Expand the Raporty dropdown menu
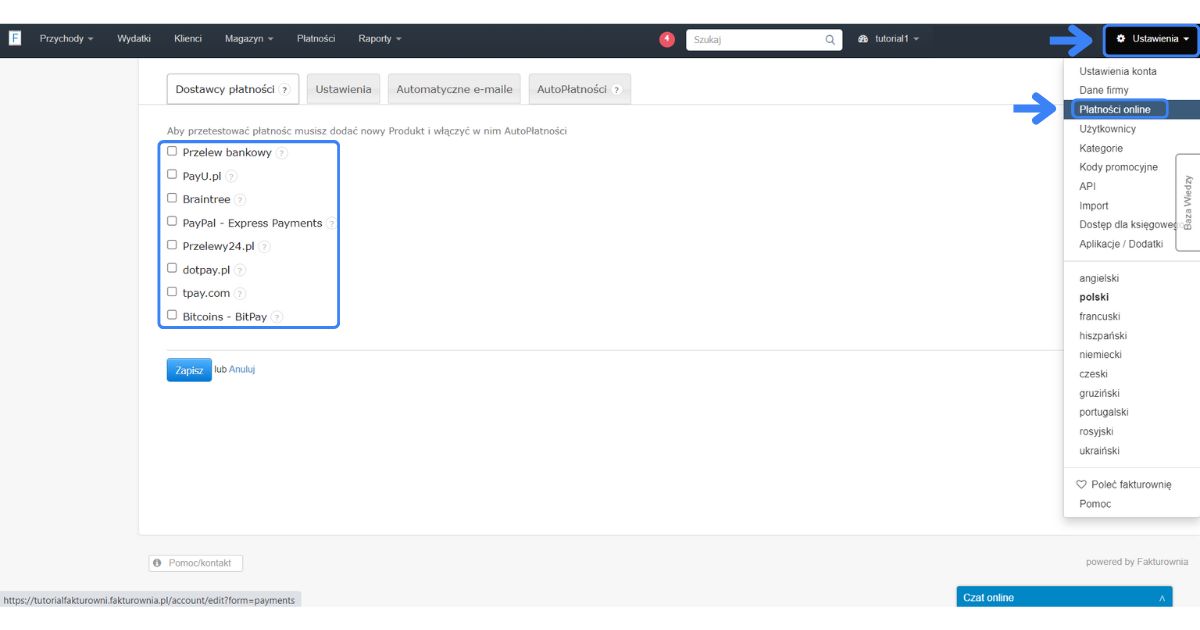Viewport: 1200px width, 630px height. click(x=380, y=39)
